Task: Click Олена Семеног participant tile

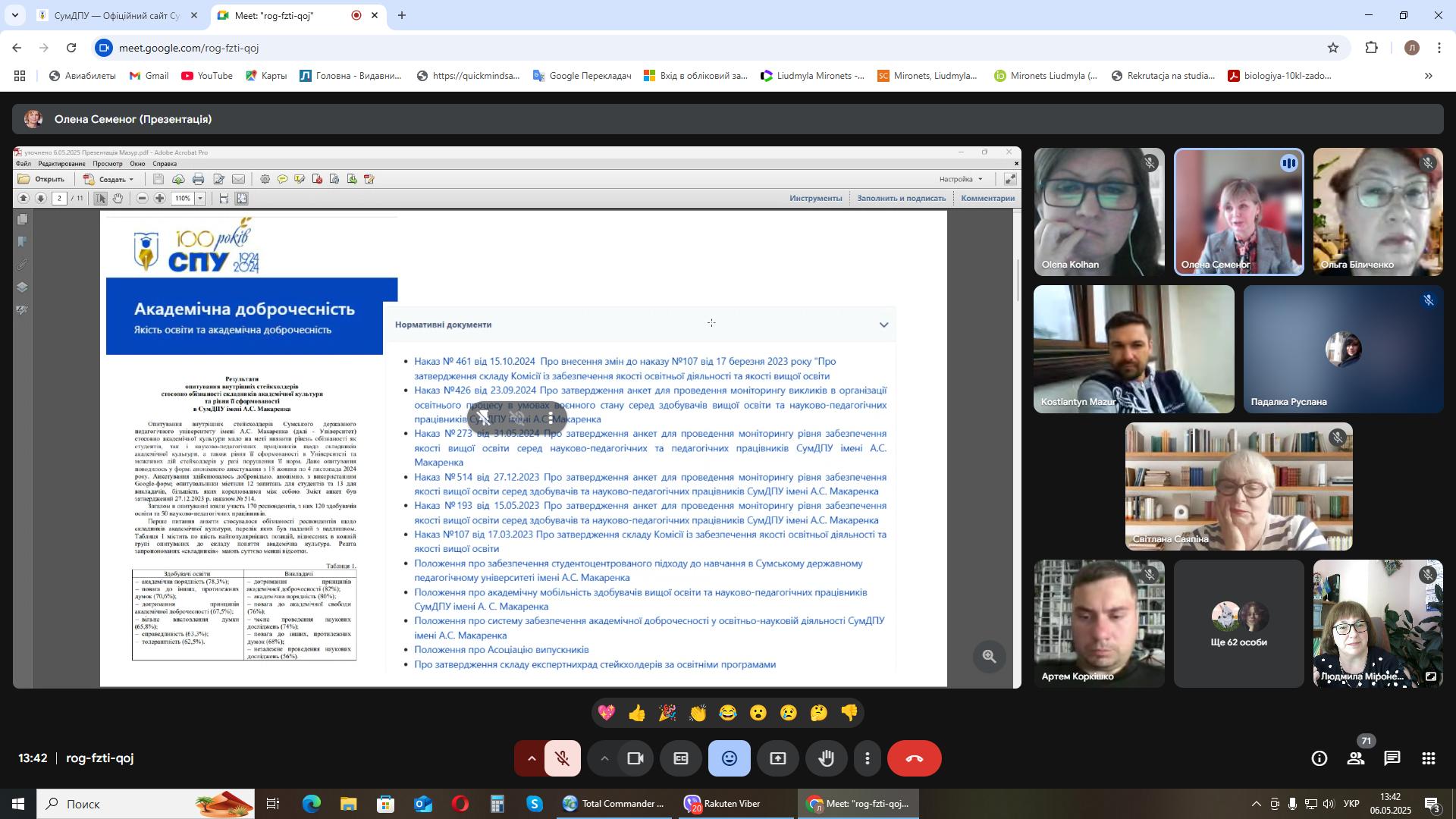Action: 1239,212
